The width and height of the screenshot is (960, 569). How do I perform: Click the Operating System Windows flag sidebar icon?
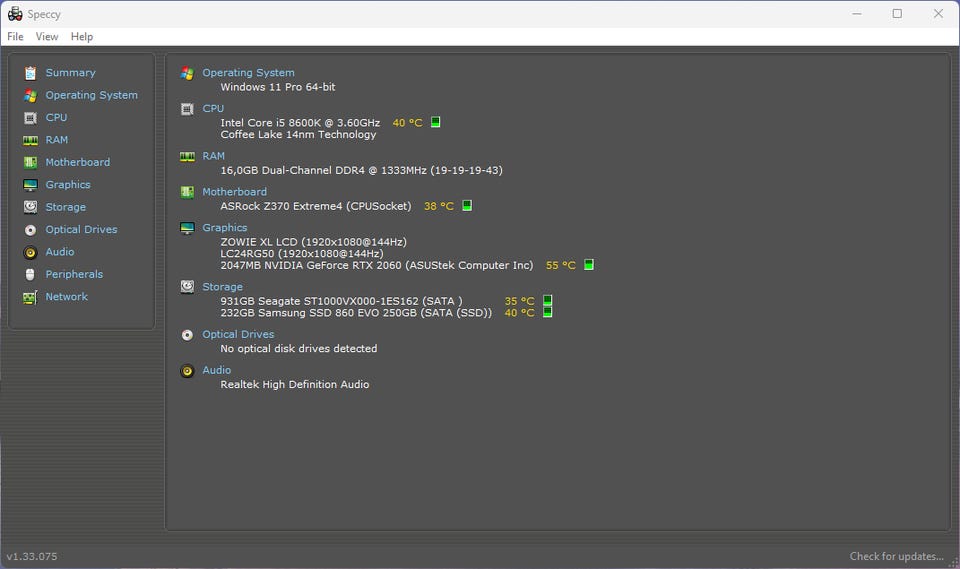[30, 96]
